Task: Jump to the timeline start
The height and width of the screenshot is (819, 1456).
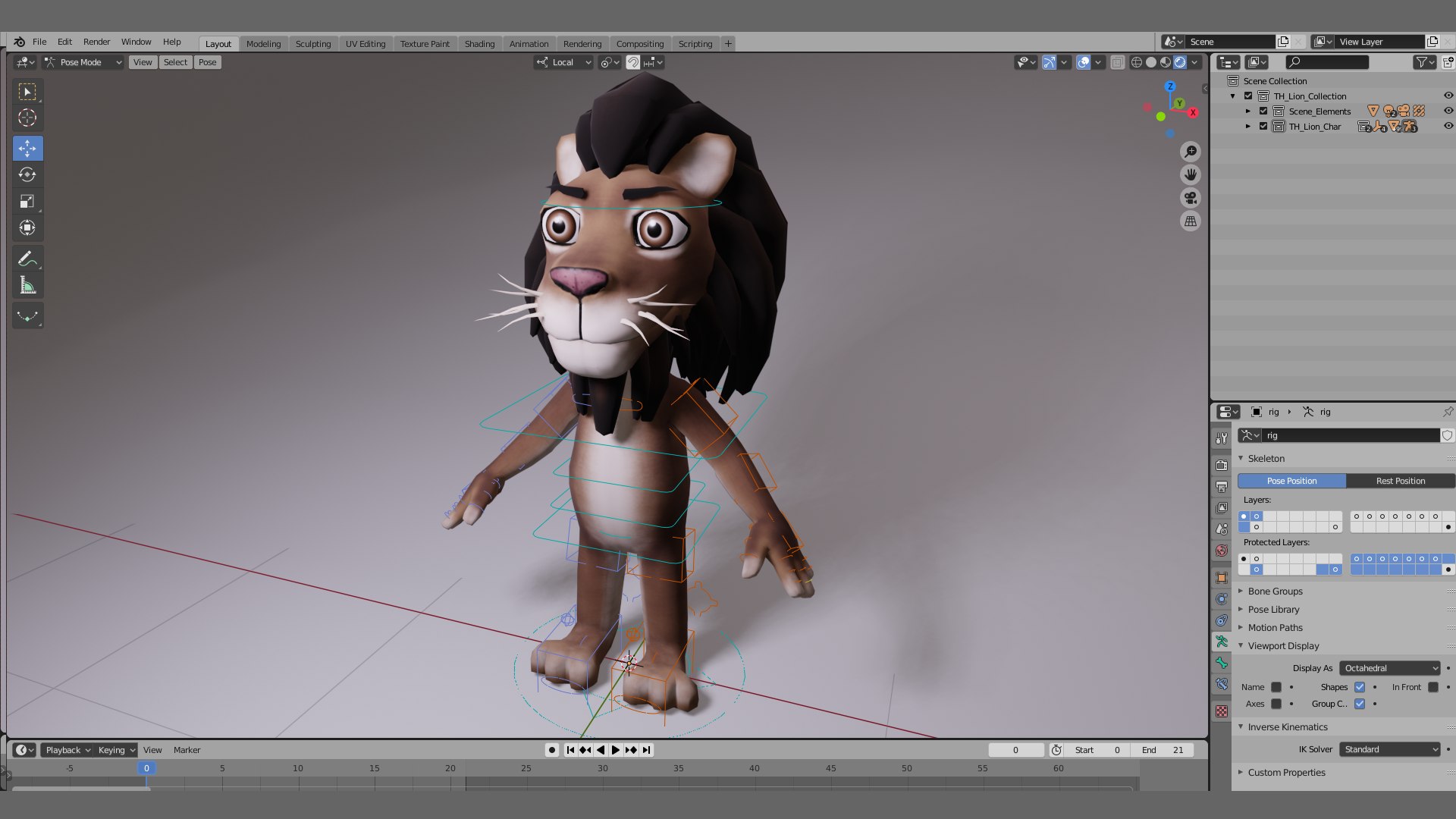Action: point(570,750)
